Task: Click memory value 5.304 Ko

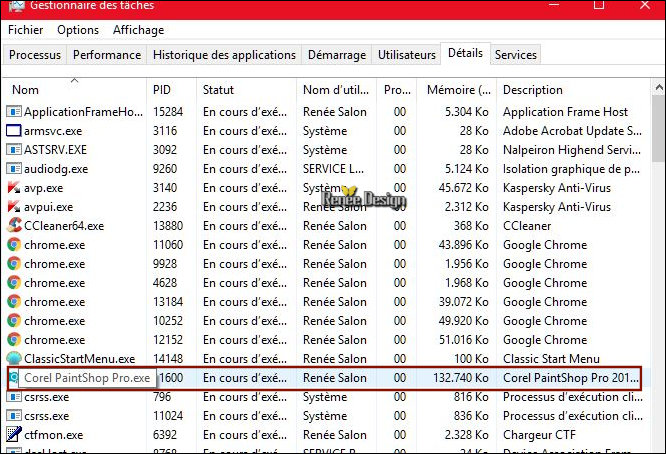Action: (x=467, y=112)
